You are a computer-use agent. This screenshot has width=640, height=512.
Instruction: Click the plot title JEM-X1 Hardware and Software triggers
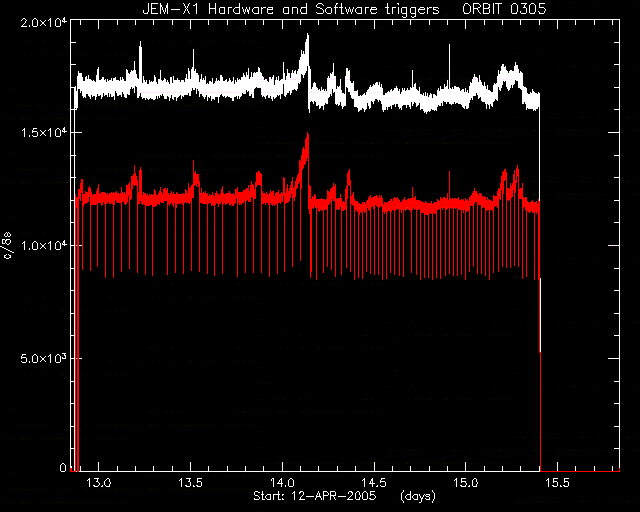[291, 9]
